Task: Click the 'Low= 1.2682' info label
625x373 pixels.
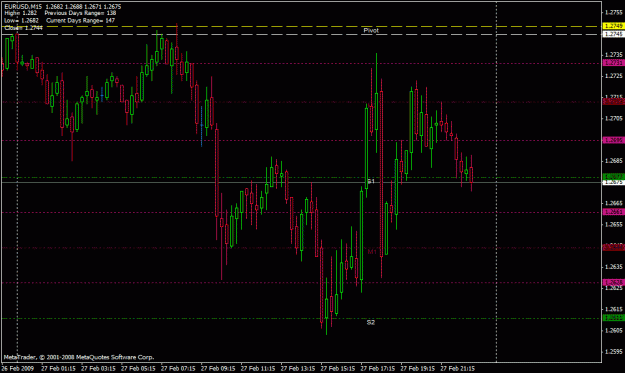Action: [22, 20]
